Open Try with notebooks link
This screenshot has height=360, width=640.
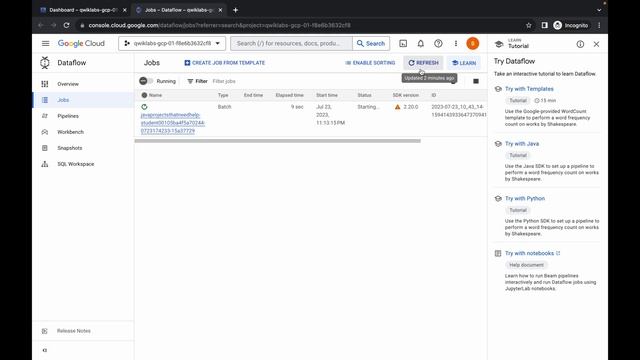click(x=532, y=253)
